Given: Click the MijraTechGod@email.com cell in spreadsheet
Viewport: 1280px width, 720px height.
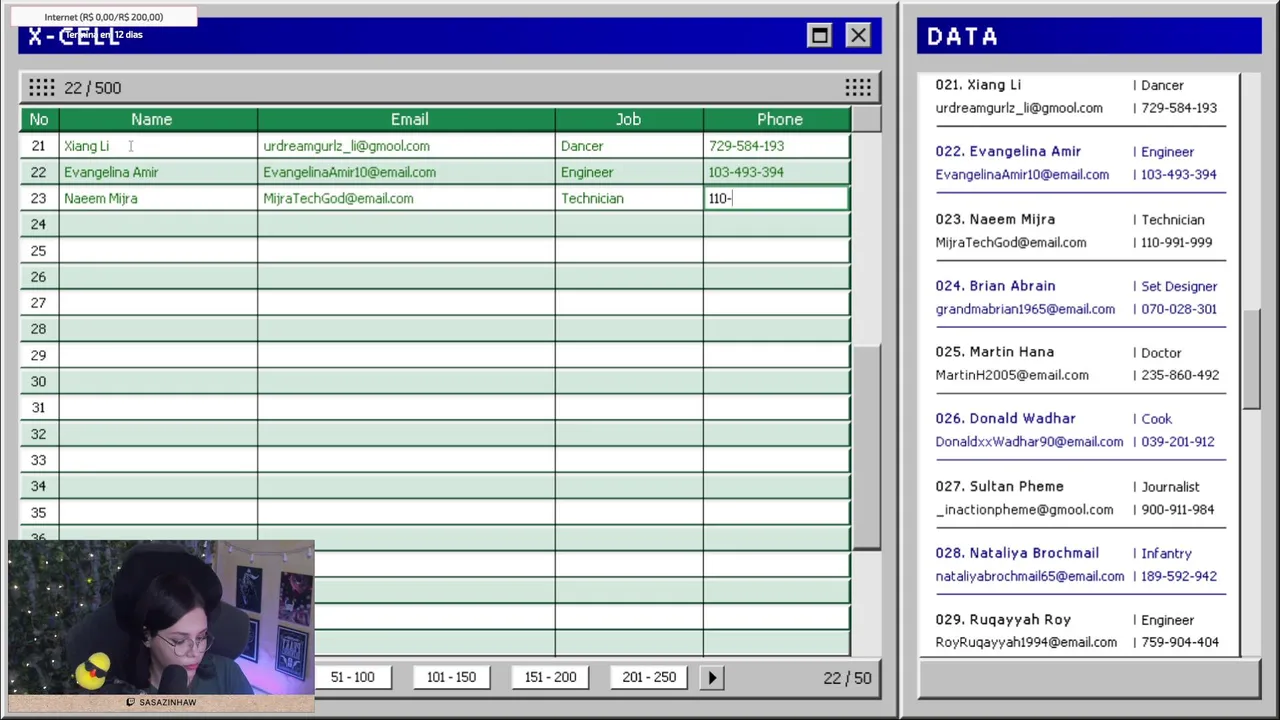Looking at the screenshot, I should 406,198.
